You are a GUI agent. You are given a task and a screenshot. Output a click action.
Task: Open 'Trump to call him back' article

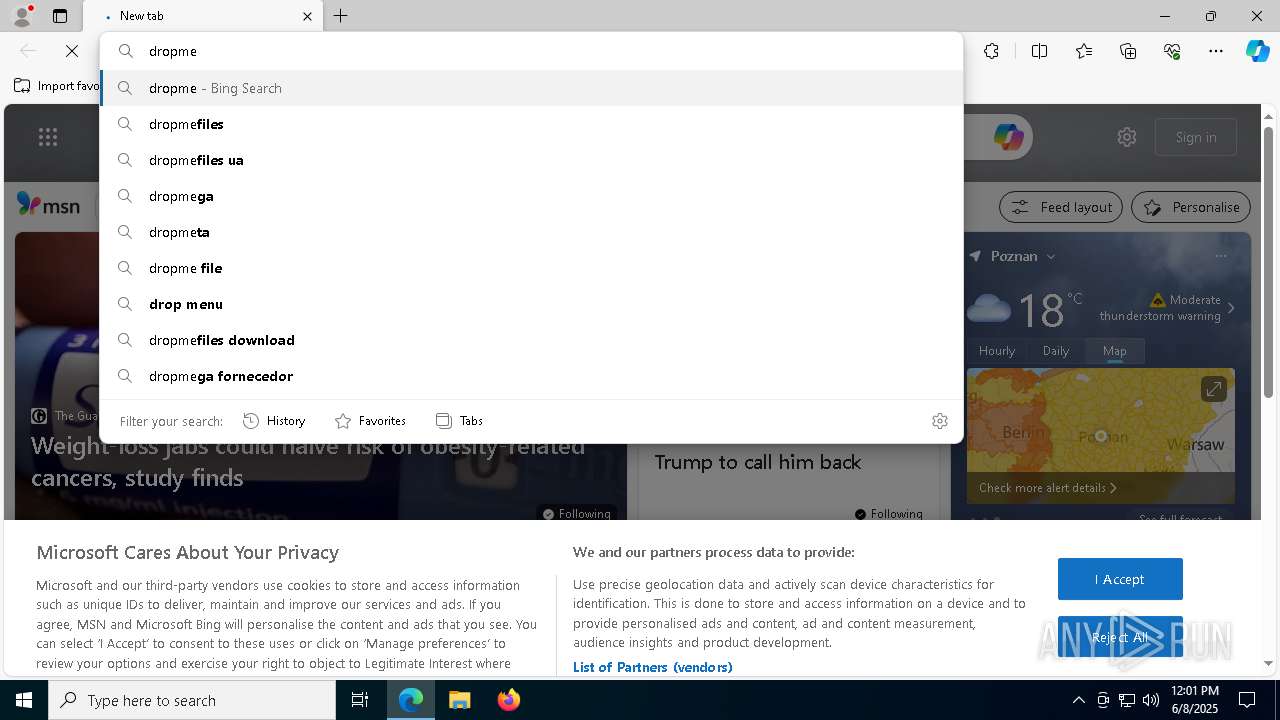tap(757, 462)
